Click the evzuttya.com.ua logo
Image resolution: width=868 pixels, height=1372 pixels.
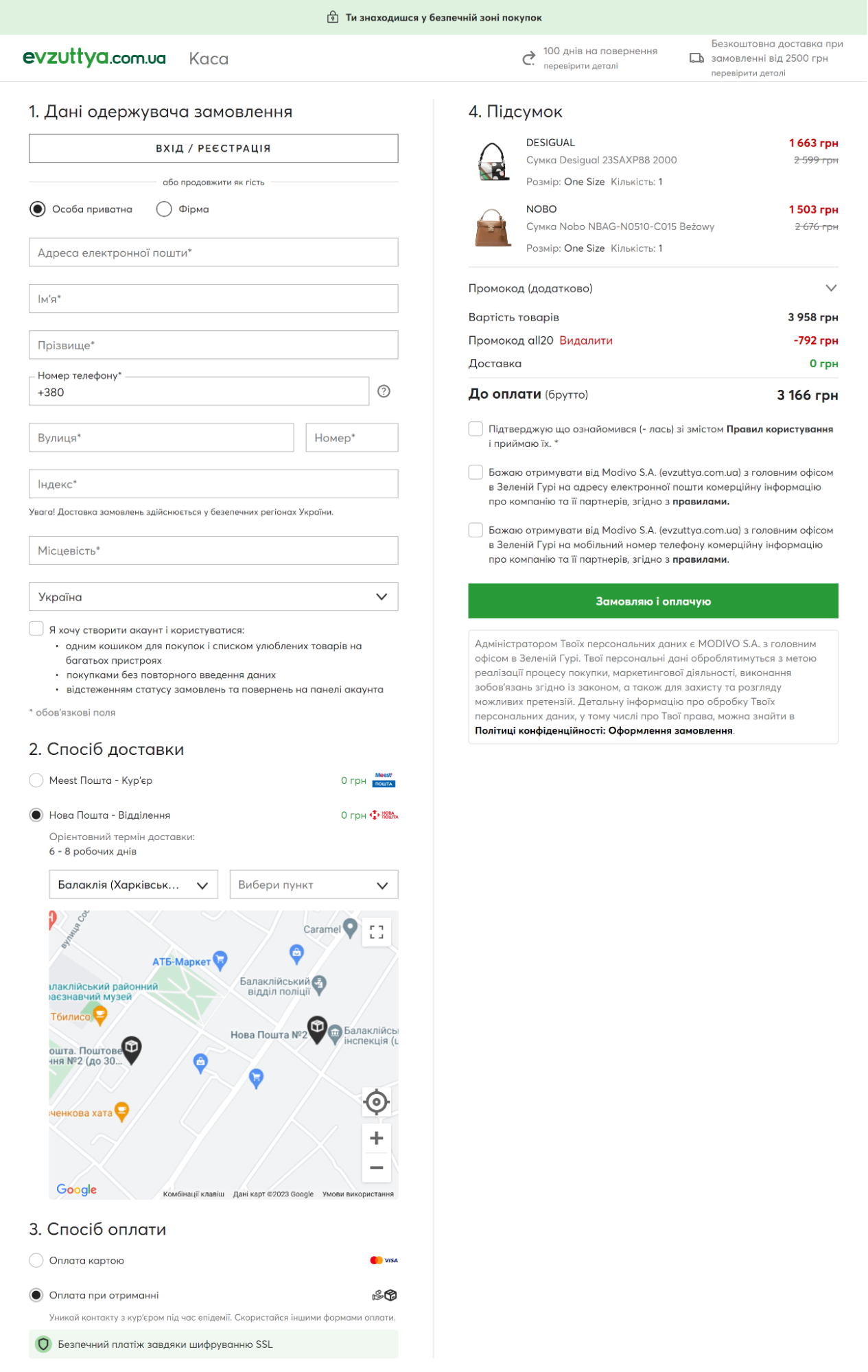pos(94,58)
